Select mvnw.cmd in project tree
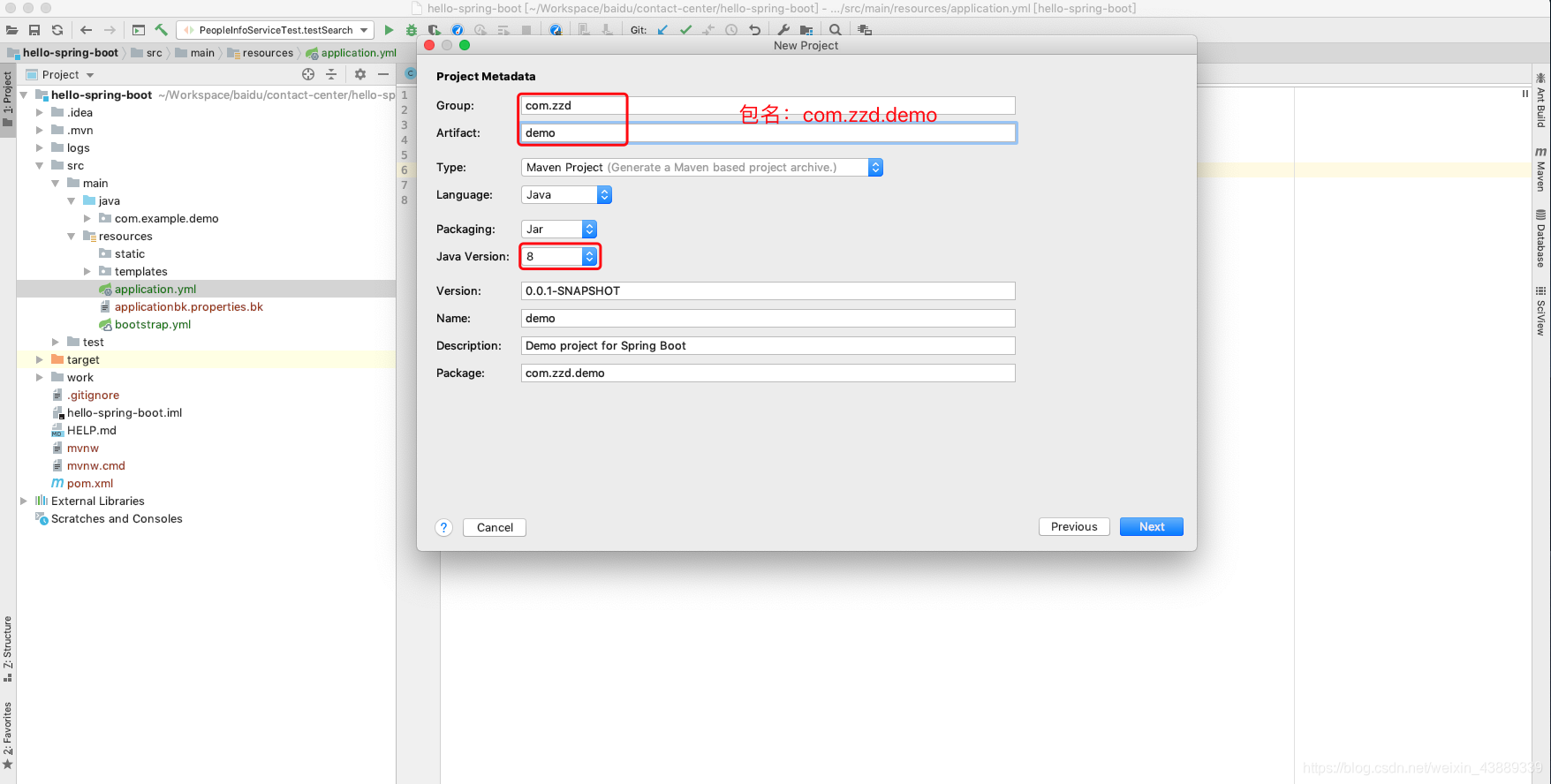Viewport: 1551px width, 784px height. point(96,465)
